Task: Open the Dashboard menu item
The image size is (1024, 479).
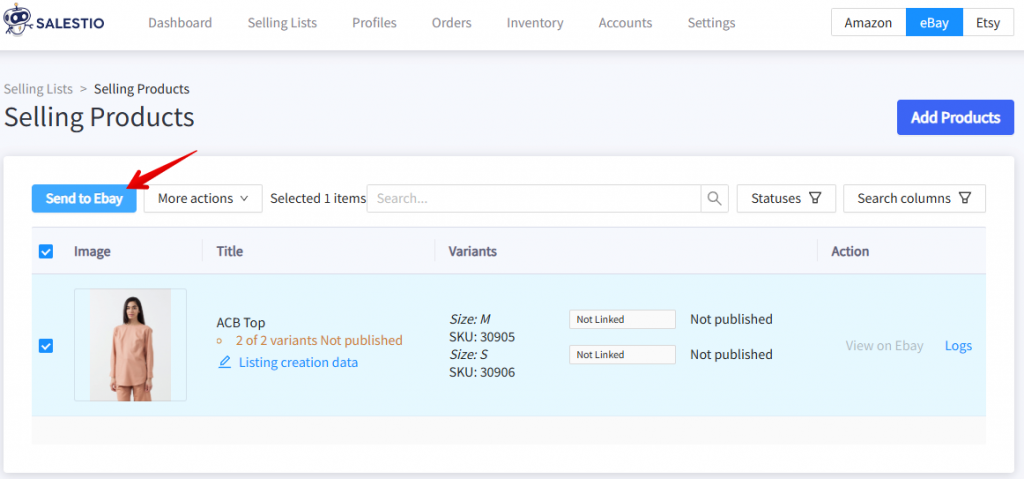Action: (180, 23)
